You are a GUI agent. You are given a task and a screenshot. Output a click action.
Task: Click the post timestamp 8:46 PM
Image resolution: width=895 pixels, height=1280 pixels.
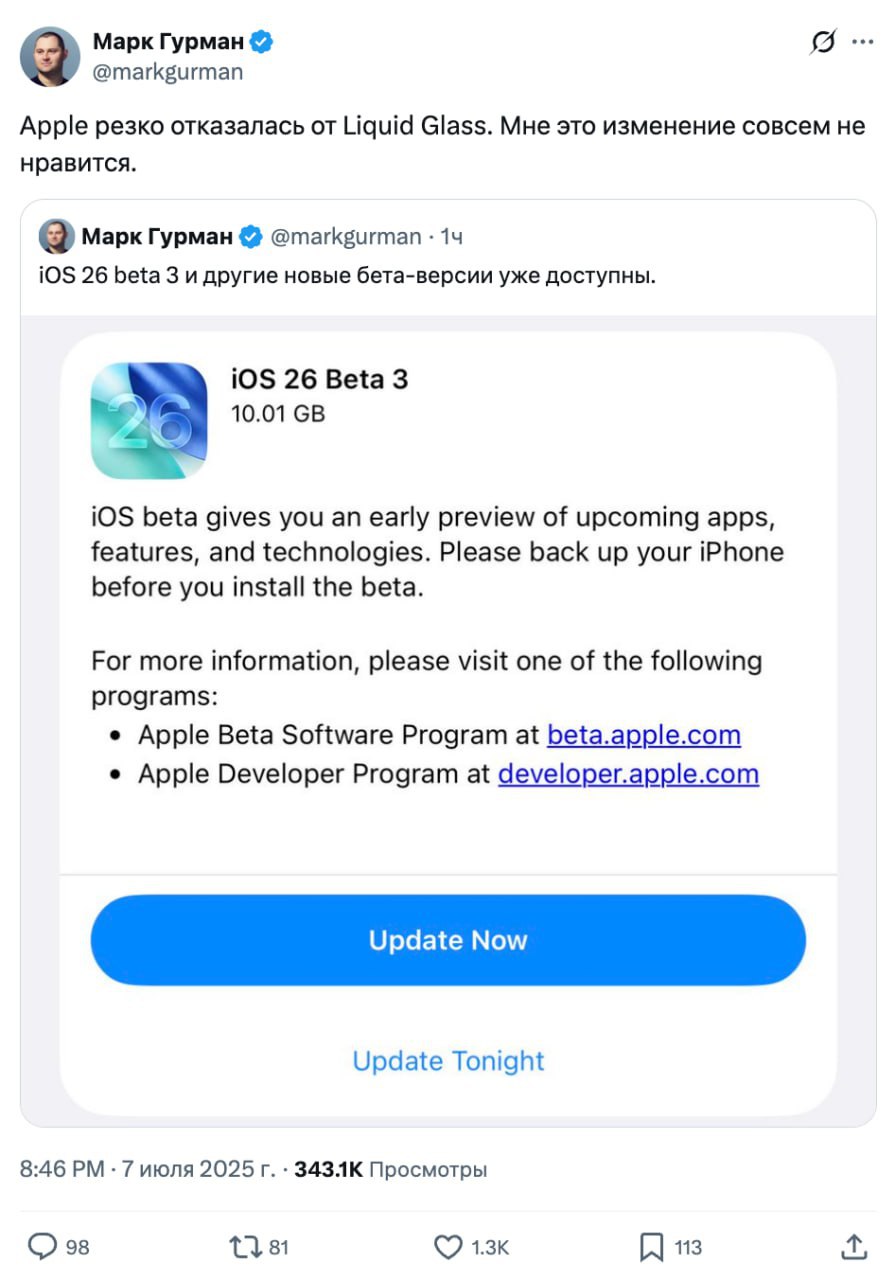coord(62,1169)
